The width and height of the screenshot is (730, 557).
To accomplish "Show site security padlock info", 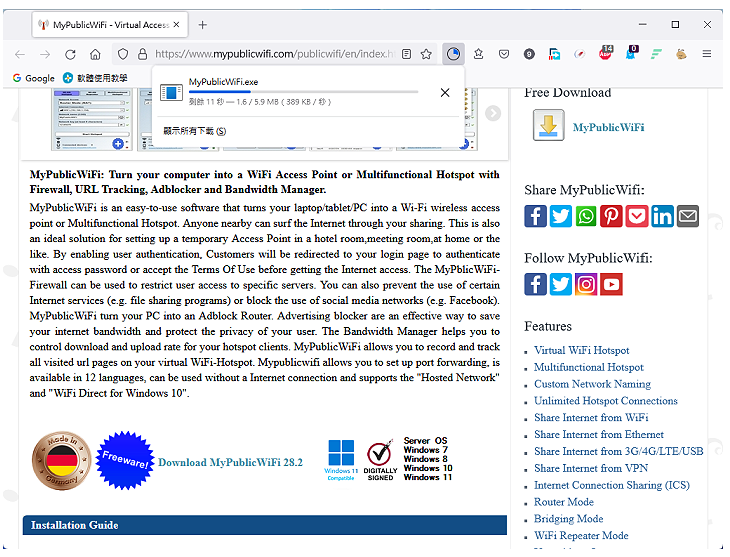I will coord(143,54).
